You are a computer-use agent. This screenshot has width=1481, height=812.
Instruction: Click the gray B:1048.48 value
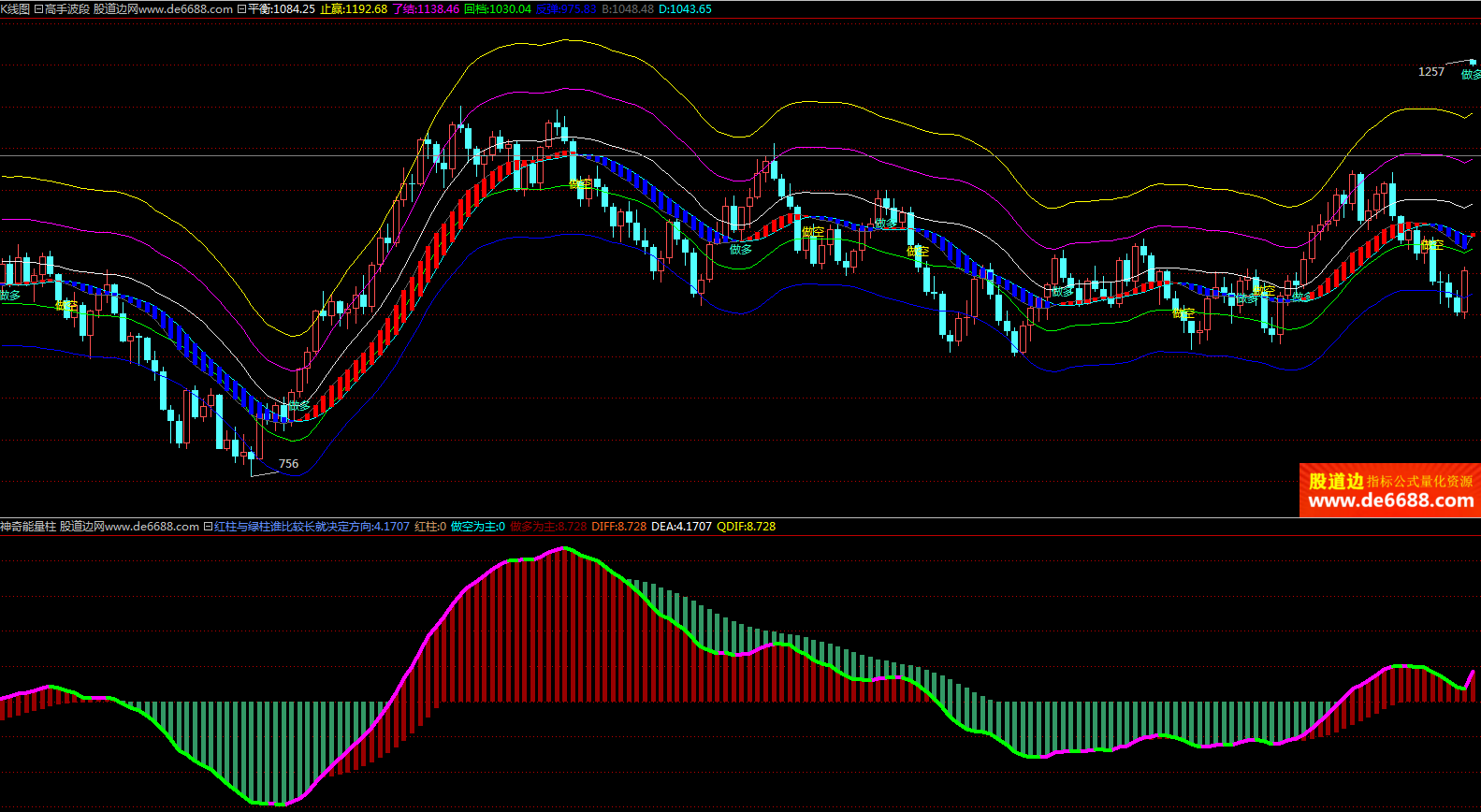[628, 9]
